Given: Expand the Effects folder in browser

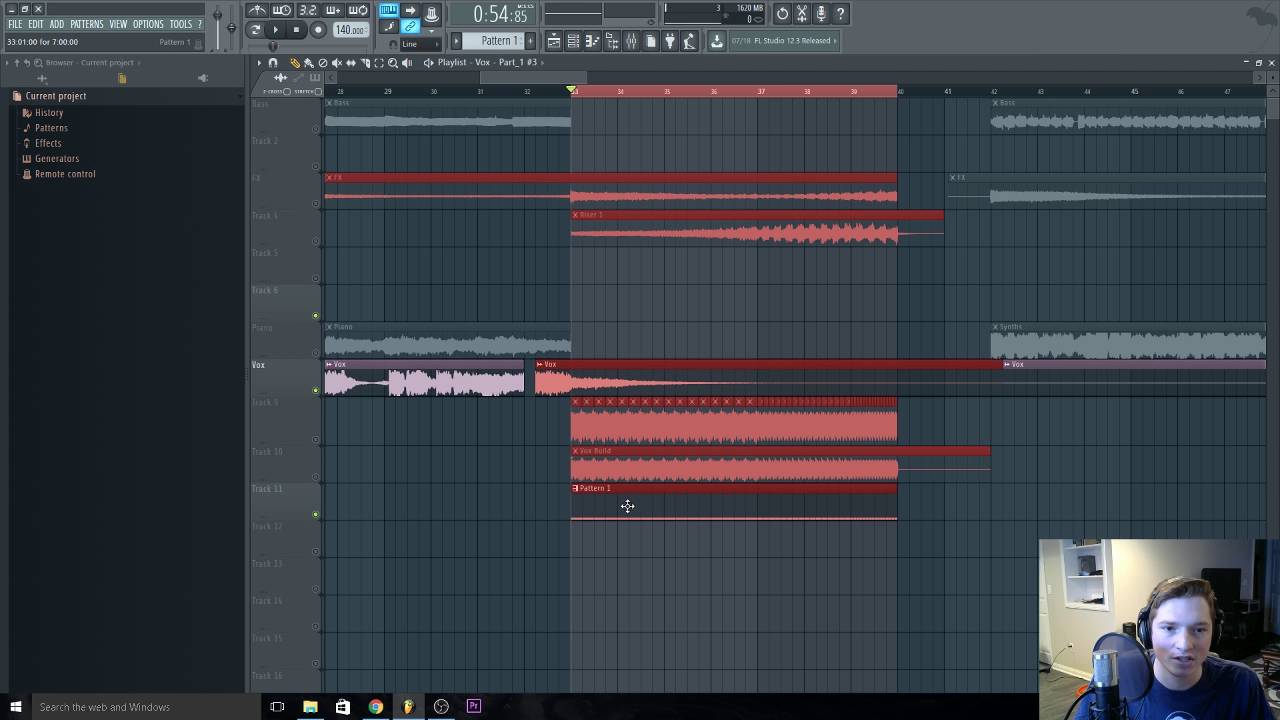Looking at the screenshot, I should pos(48,143).
